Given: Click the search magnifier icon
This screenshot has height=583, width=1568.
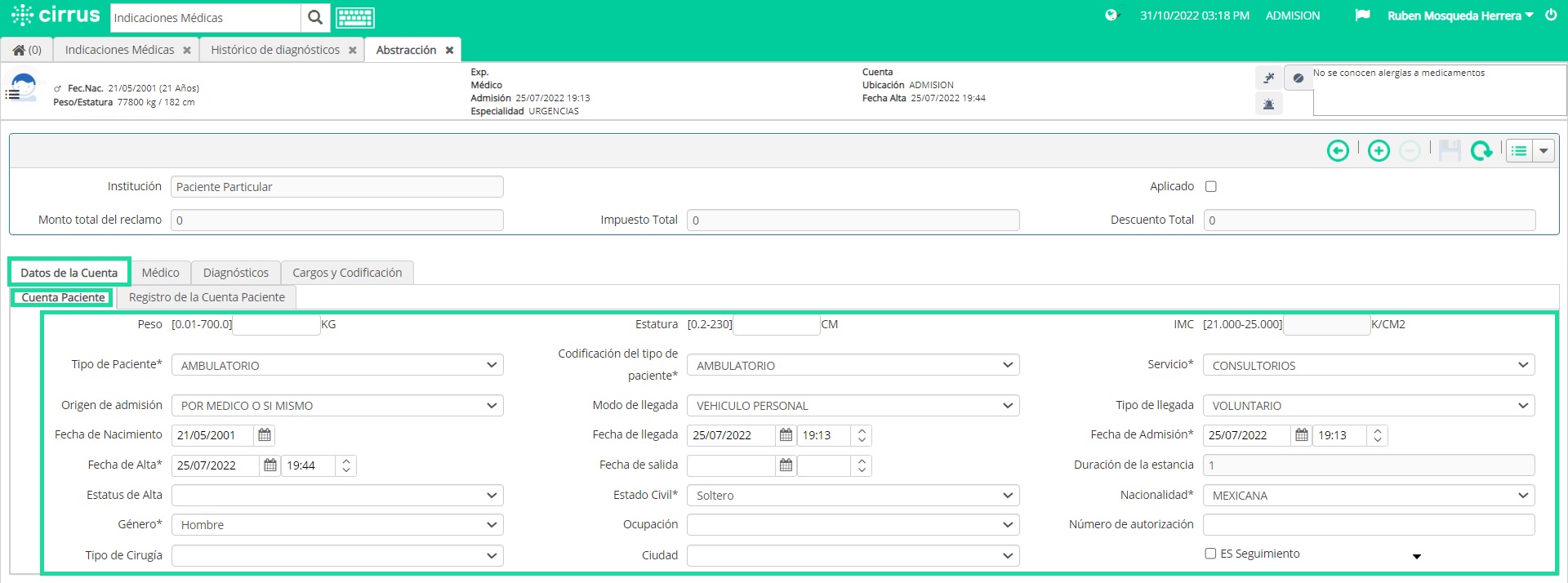Looking at the screenshot, I should point(315,17).
